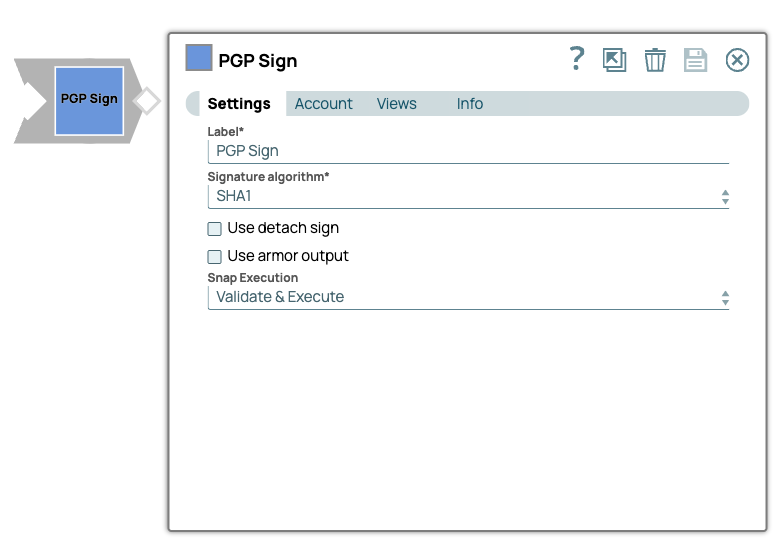The height and width of the screenshot is (542, 778).
Task: Expand the Snap Execution dropdown
Action: [460, 297]
